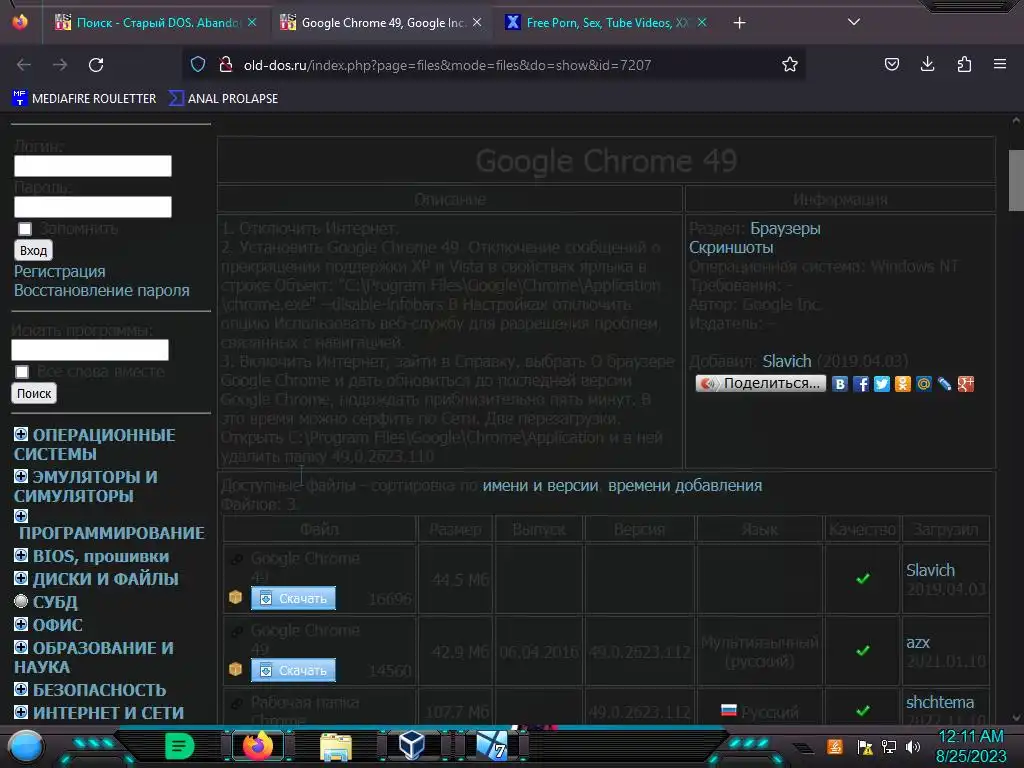Share via Mail.ru @ icon
This screenshot has width=1024, height=768.
click(x=923, y=384)
